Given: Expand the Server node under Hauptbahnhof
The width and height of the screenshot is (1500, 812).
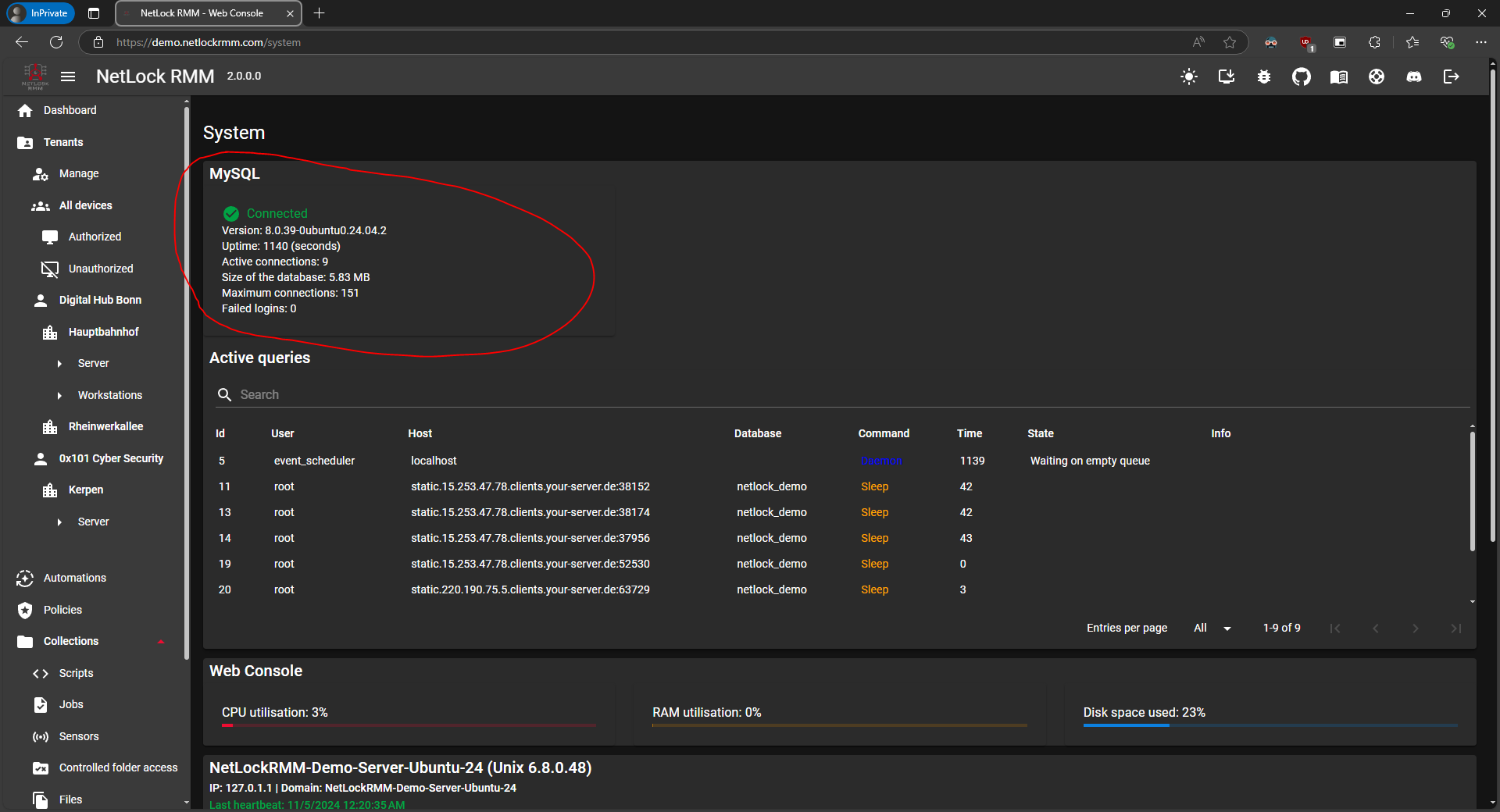Looking at the screenshot, I should click(59, 364).
